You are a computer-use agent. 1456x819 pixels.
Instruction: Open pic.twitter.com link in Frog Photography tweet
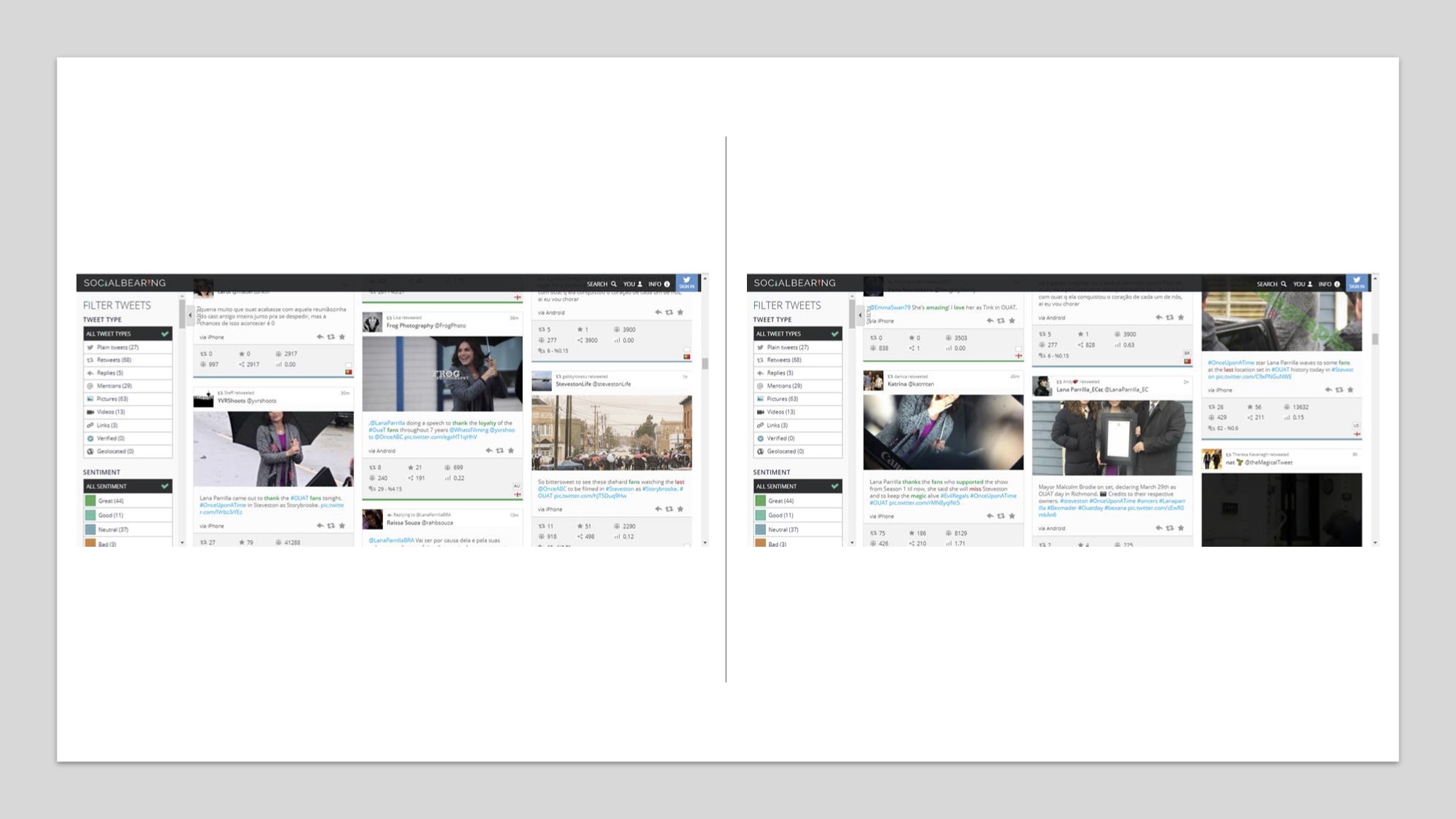pyautogui.click(x=440, y=437)
